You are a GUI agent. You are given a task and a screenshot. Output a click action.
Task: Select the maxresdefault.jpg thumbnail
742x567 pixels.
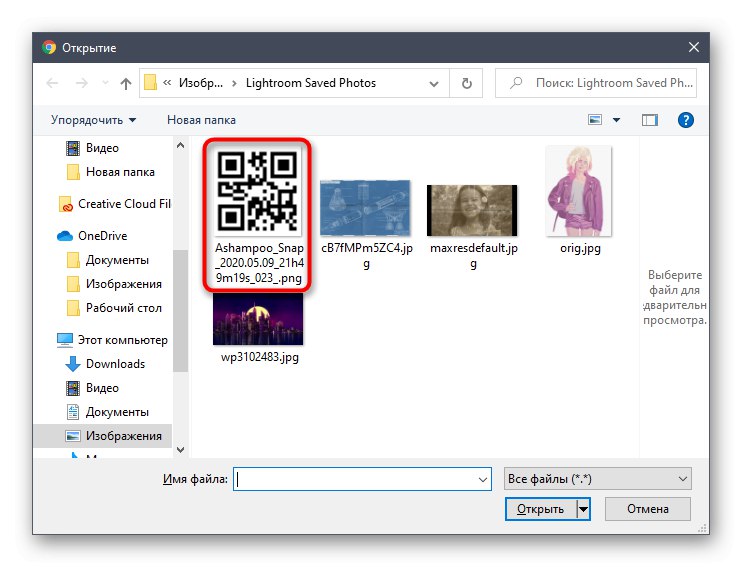click(x=473, y=211)
